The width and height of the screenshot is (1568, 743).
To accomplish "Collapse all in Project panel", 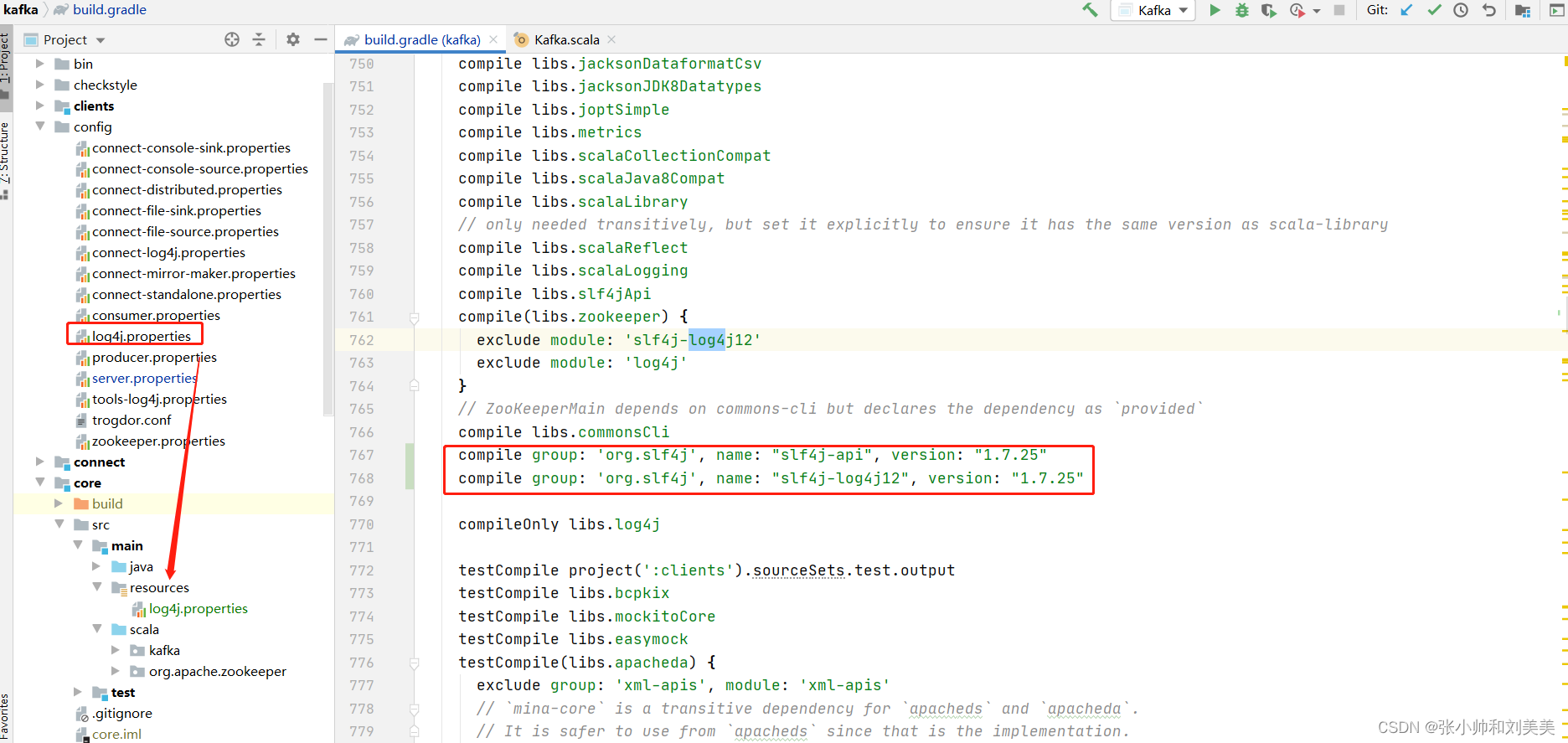I will point(259,39).
